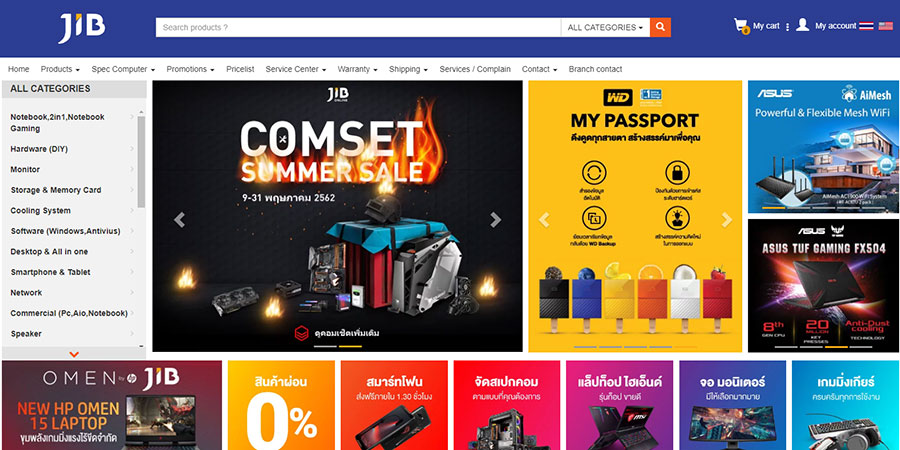This screenshot has width=900, height=450.
Task: Expand the Products menu dropdown
Action: point(60,69)
